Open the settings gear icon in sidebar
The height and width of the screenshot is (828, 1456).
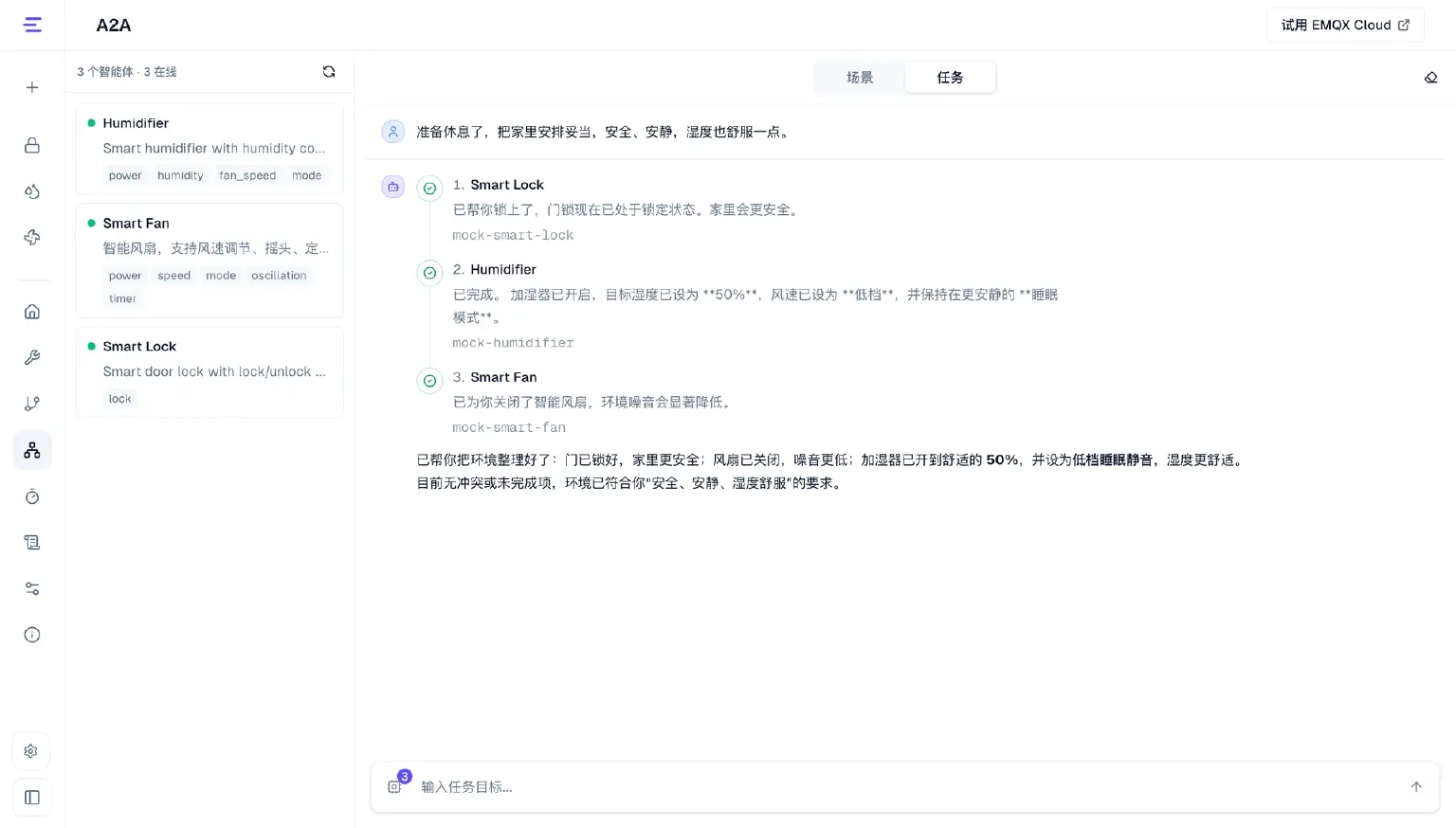click(x=31, y=751)
